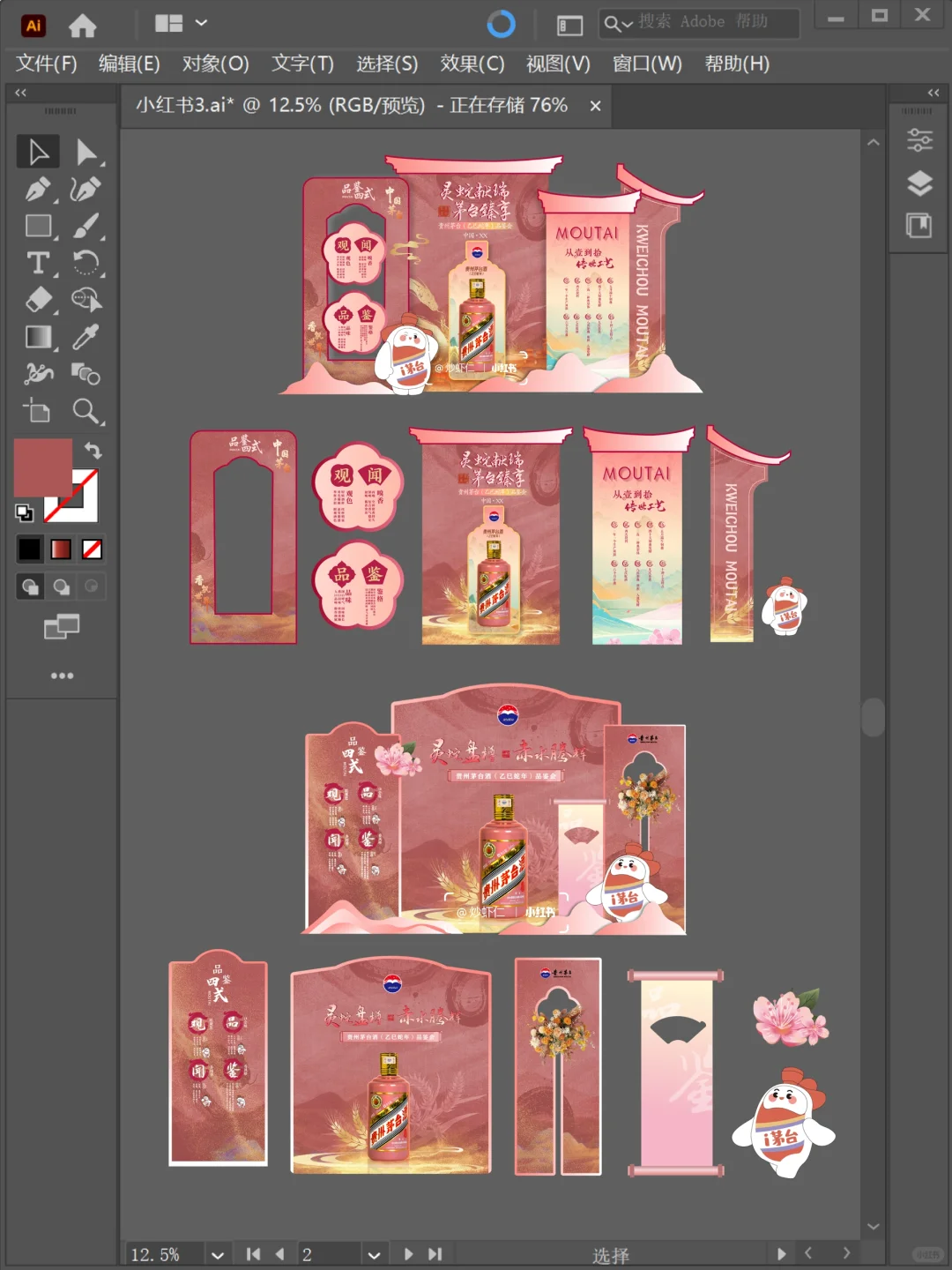Viewport: 952px width, 1270px height.
Task: Go to the Illustrator Home screen
Action: point(82,26)
